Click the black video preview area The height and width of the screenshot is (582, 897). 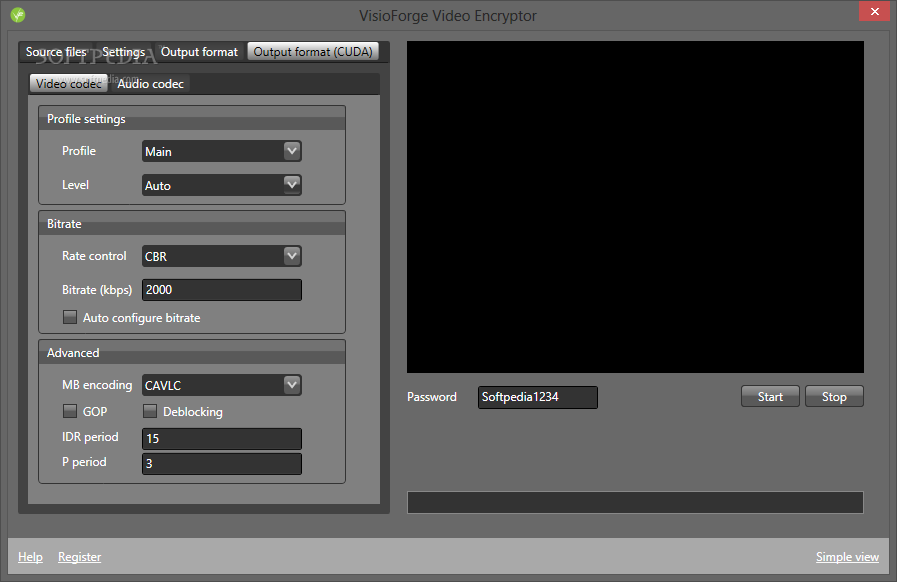(x=635, y=207)
